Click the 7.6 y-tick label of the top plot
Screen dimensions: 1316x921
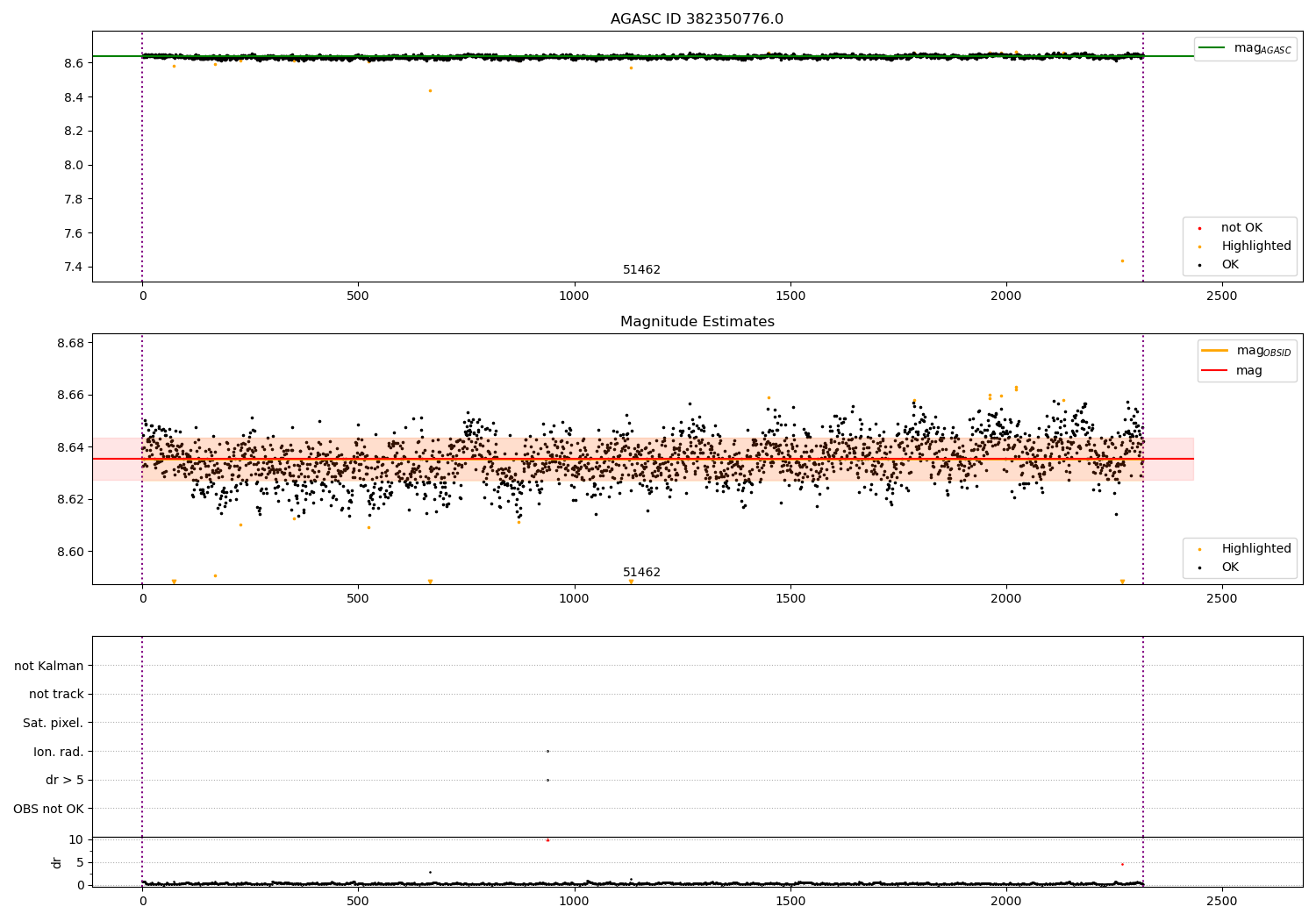point(72,233)
